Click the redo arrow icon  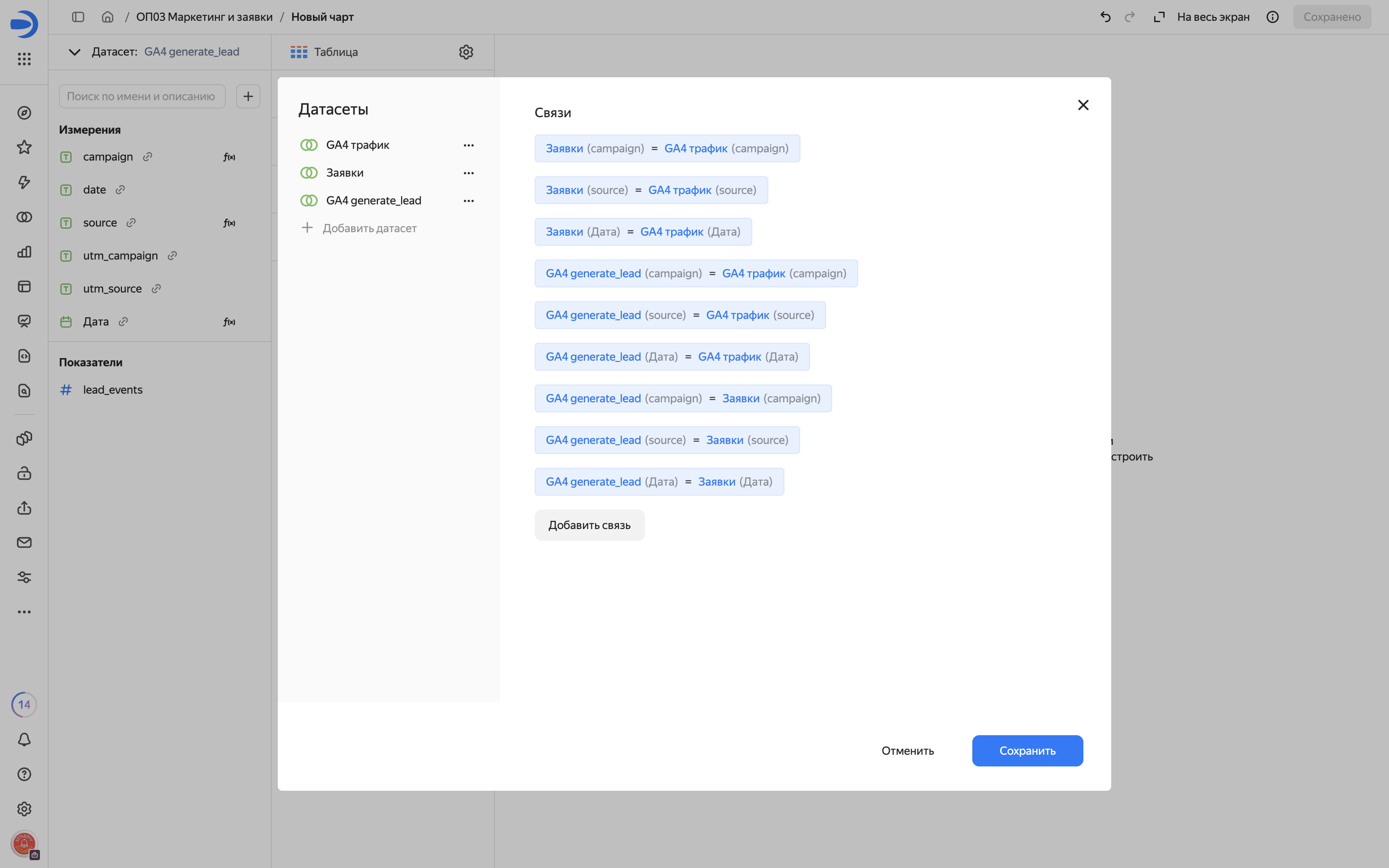click(x=1129, y=17)
